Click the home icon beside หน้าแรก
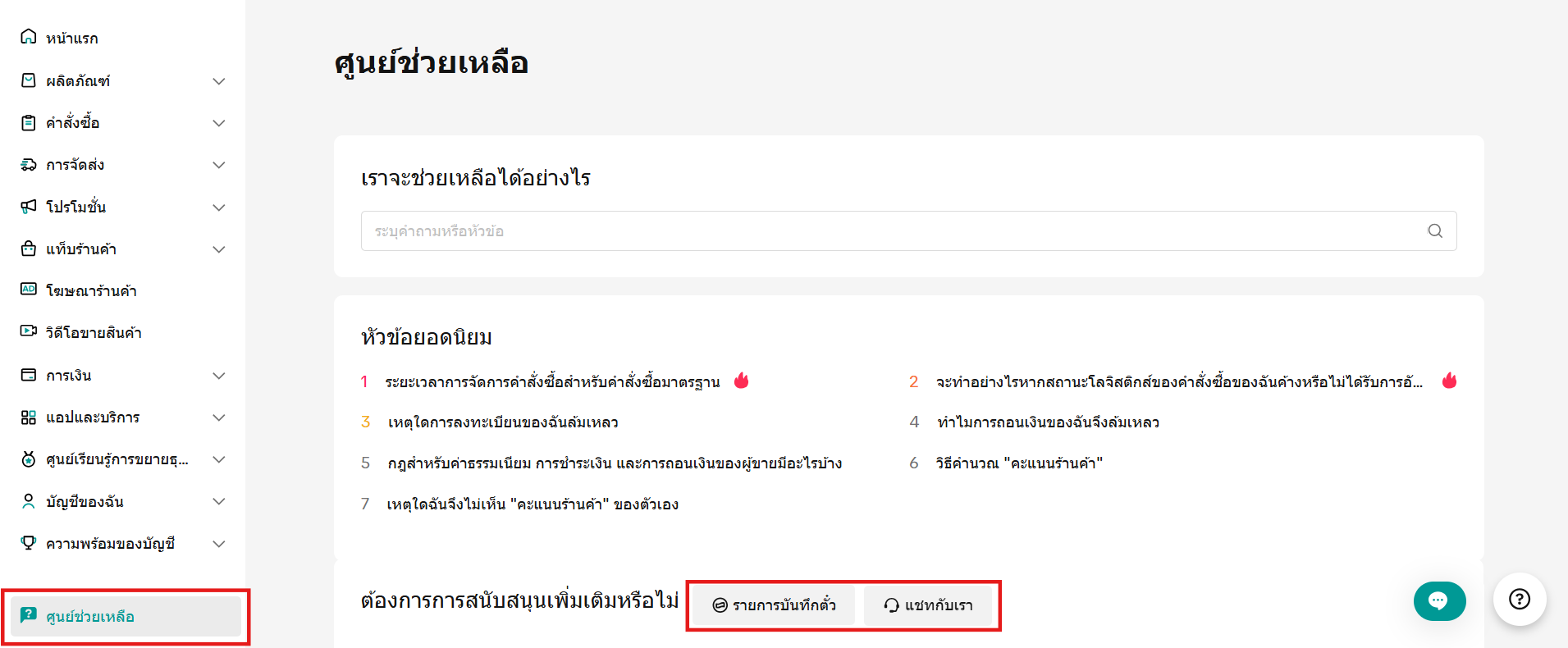The image size is (1568, 648). [x=29, y=37]
